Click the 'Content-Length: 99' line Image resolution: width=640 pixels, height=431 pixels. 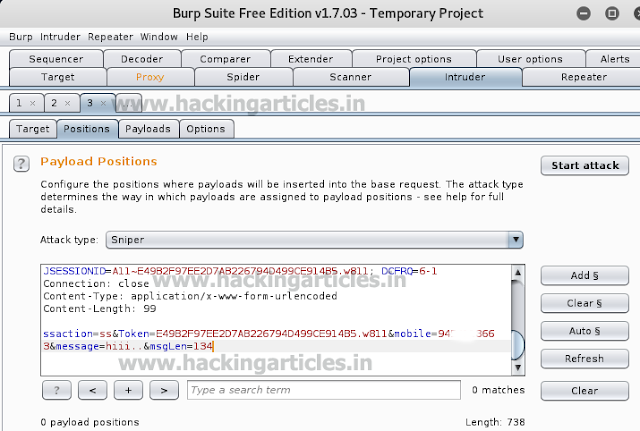pyautogui.click(x=100, y=309)
